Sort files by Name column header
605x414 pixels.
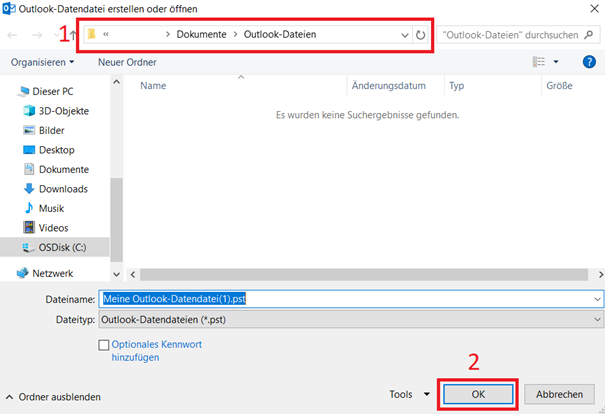pyautogui.click(x=153, y=86)
